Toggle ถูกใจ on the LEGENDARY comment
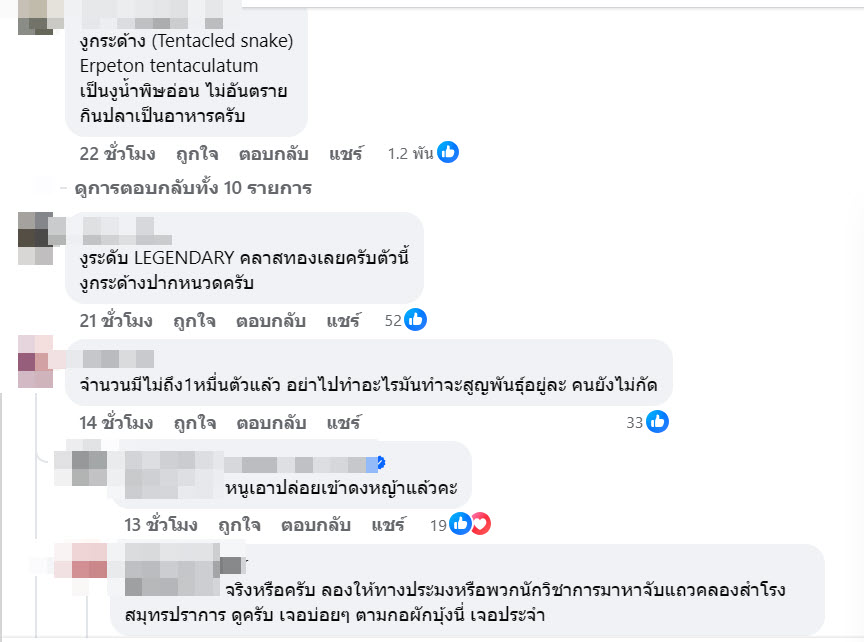 point(194,321)
